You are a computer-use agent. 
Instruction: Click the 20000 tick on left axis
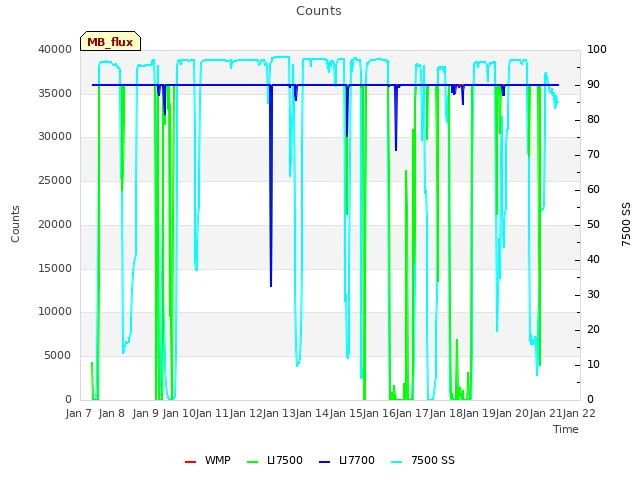pyautogui.click(x=55, y=224)
